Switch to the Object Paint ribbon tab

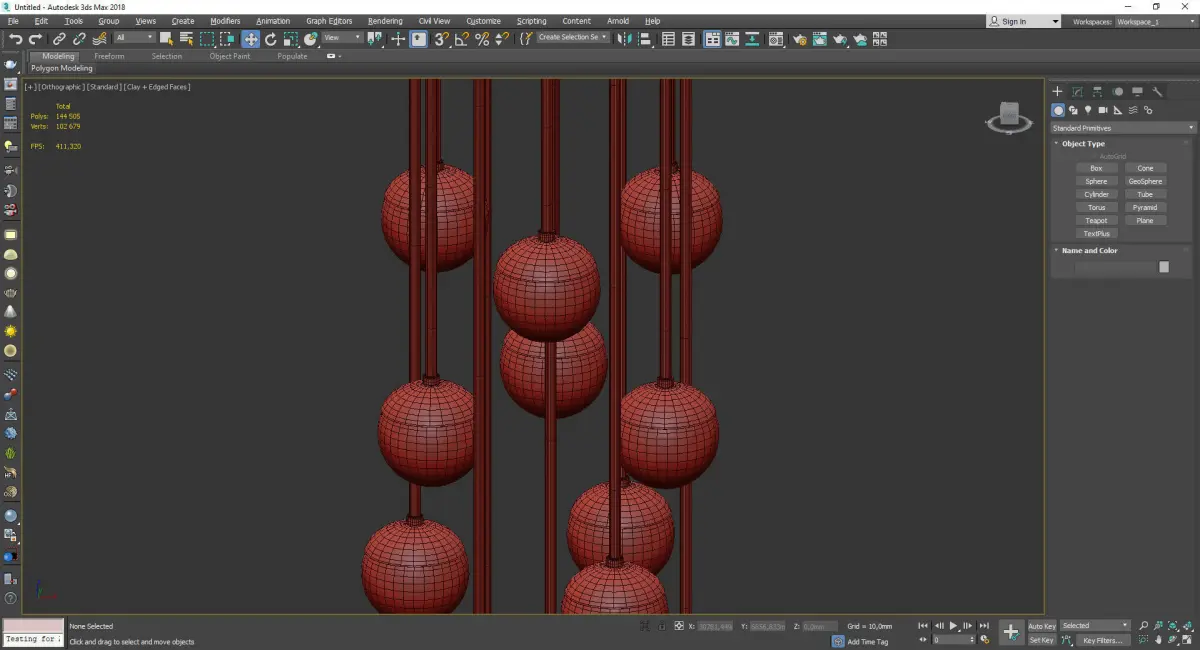[230, 56]
